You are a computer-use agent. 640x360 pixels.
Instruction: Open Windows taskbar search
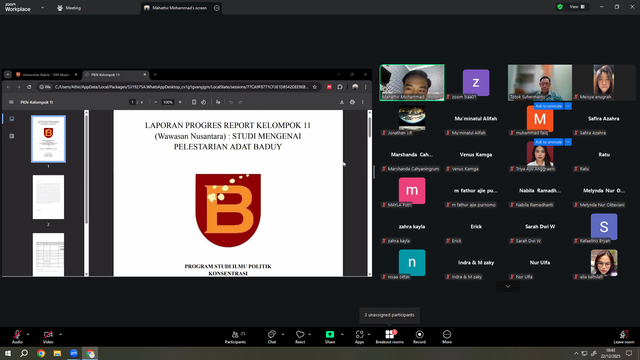point(24,353)
